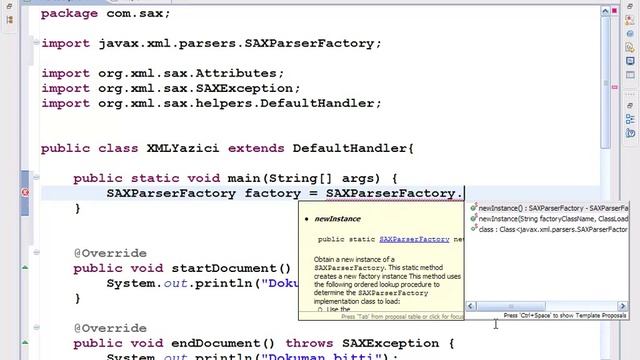Click the DefaultHandler import line
The image size is (640, 360).
211,104
